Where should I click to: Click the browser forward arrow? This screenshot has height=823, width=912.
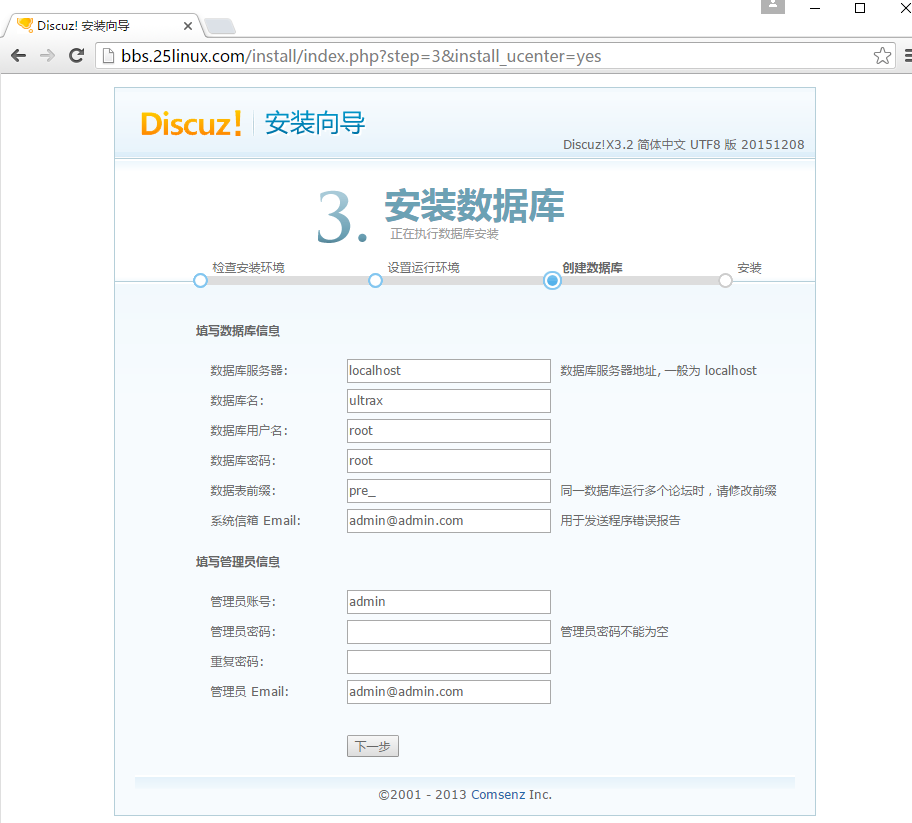pos(47,56)
